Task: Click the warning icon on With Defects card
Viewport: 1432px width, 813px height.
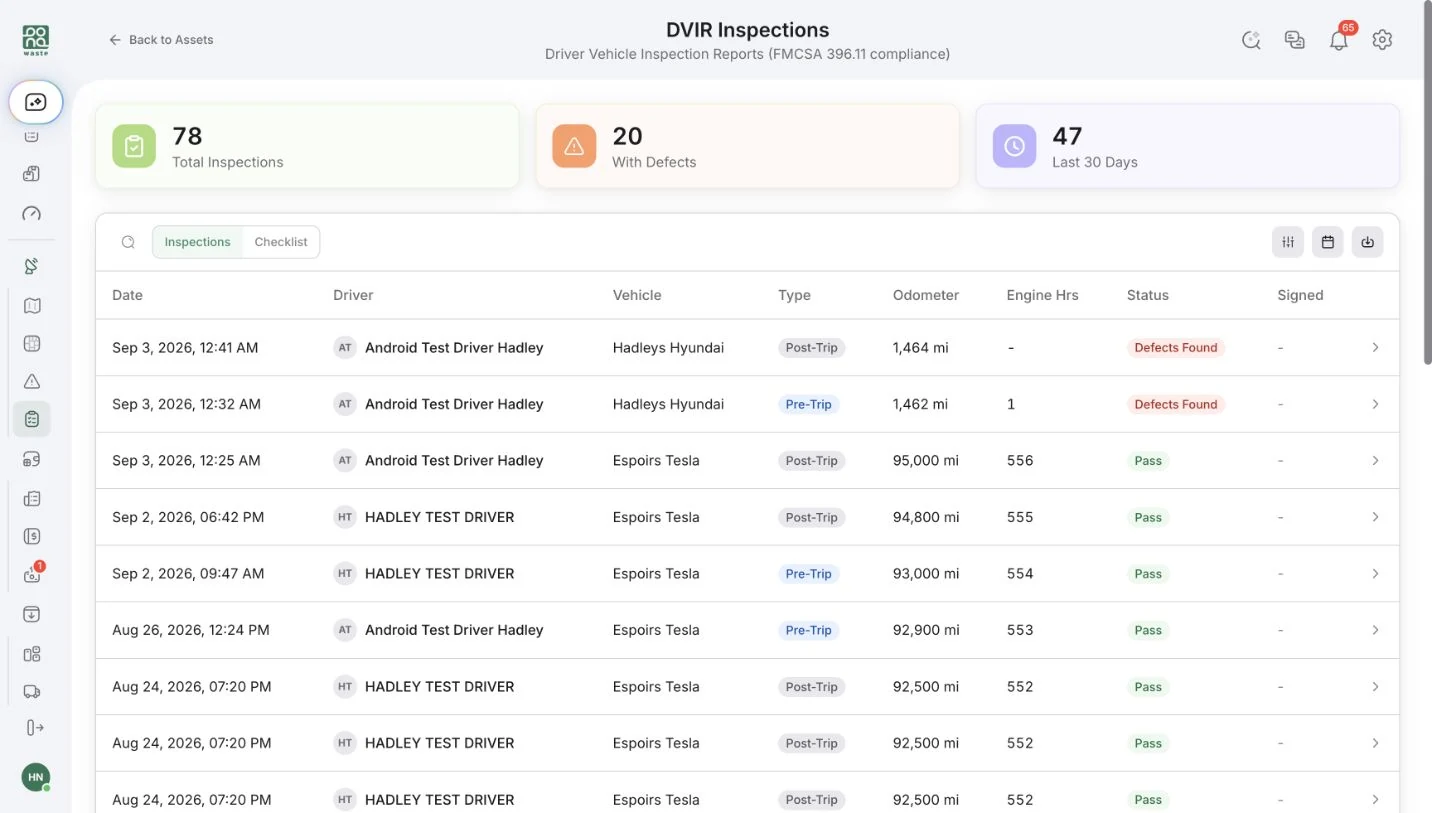Action: [x=574, y=146]
